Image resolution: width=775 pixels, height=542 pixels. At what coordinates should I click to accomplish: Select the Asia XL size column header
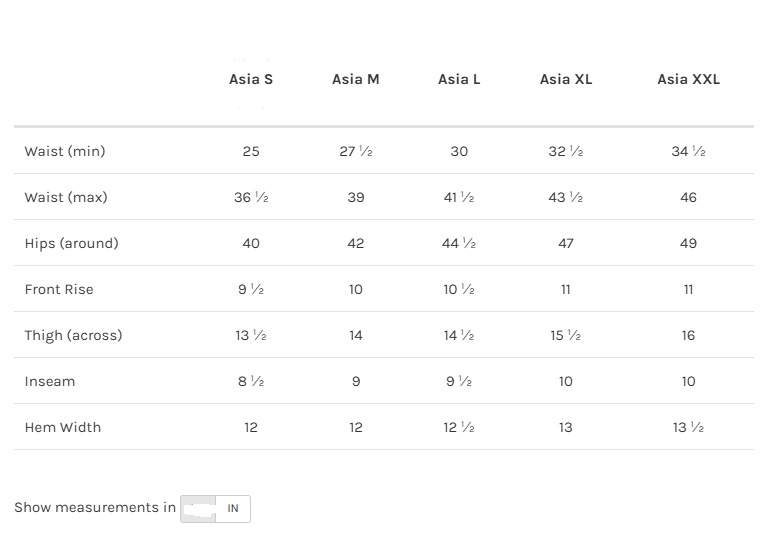click(566, 79)
